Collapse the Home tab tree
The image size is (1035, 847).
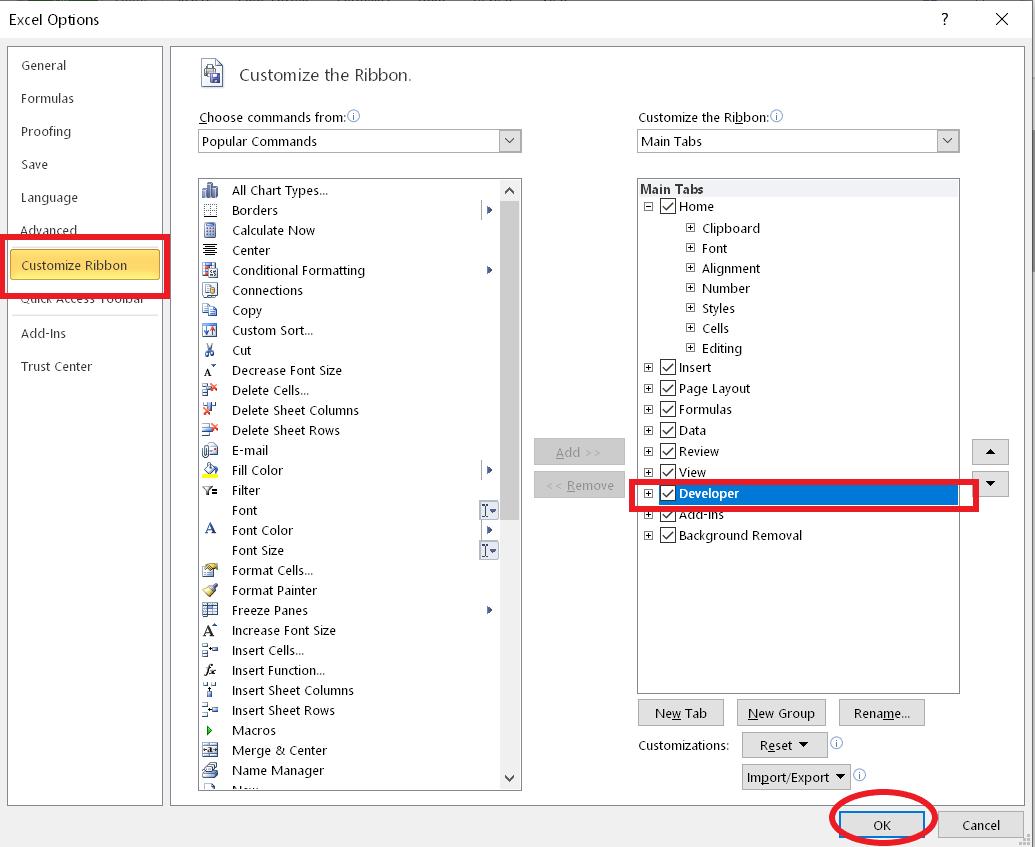648,206
